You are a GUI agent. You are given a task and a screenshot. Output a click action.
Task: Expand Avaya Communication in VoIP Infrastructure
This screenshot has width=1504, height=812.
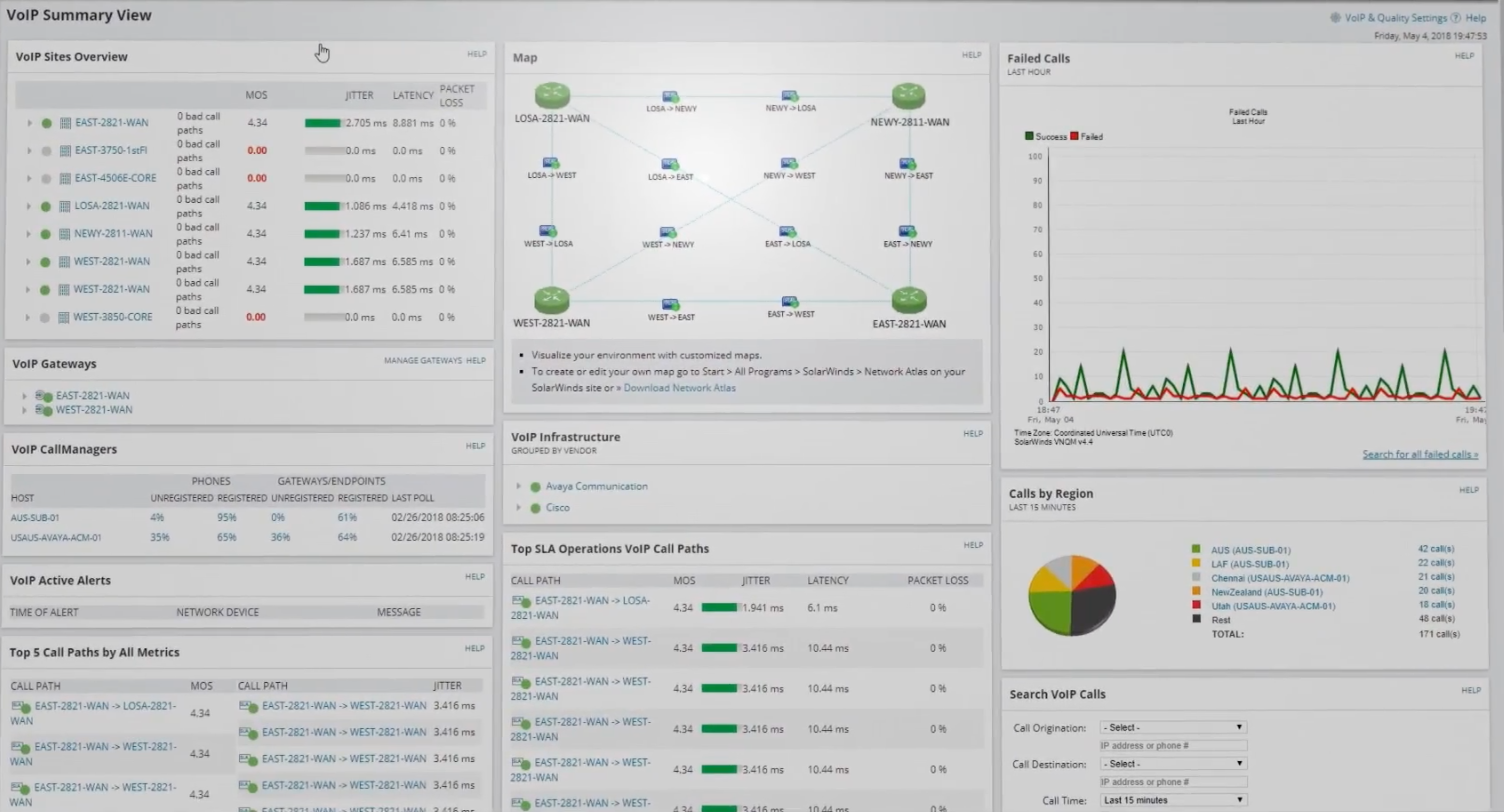point(520,486)
